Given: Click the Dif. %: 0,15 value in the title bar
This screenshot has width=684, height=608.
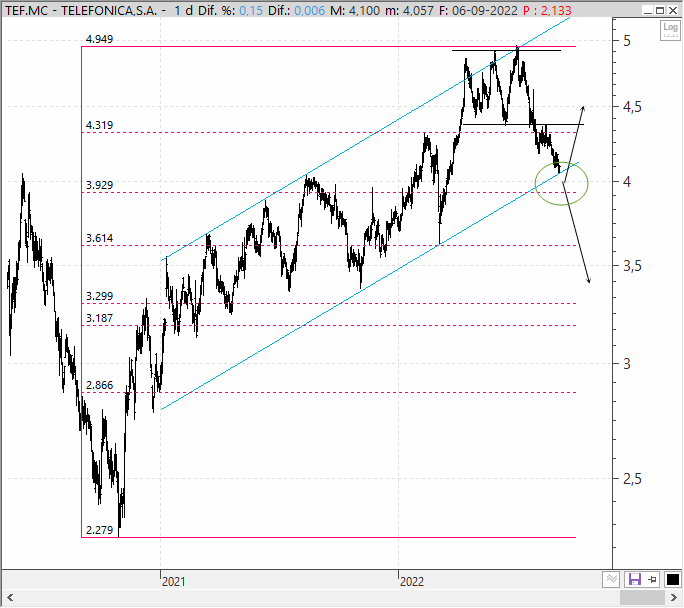Looking at the screenshot, I should [x=230, y=10].
